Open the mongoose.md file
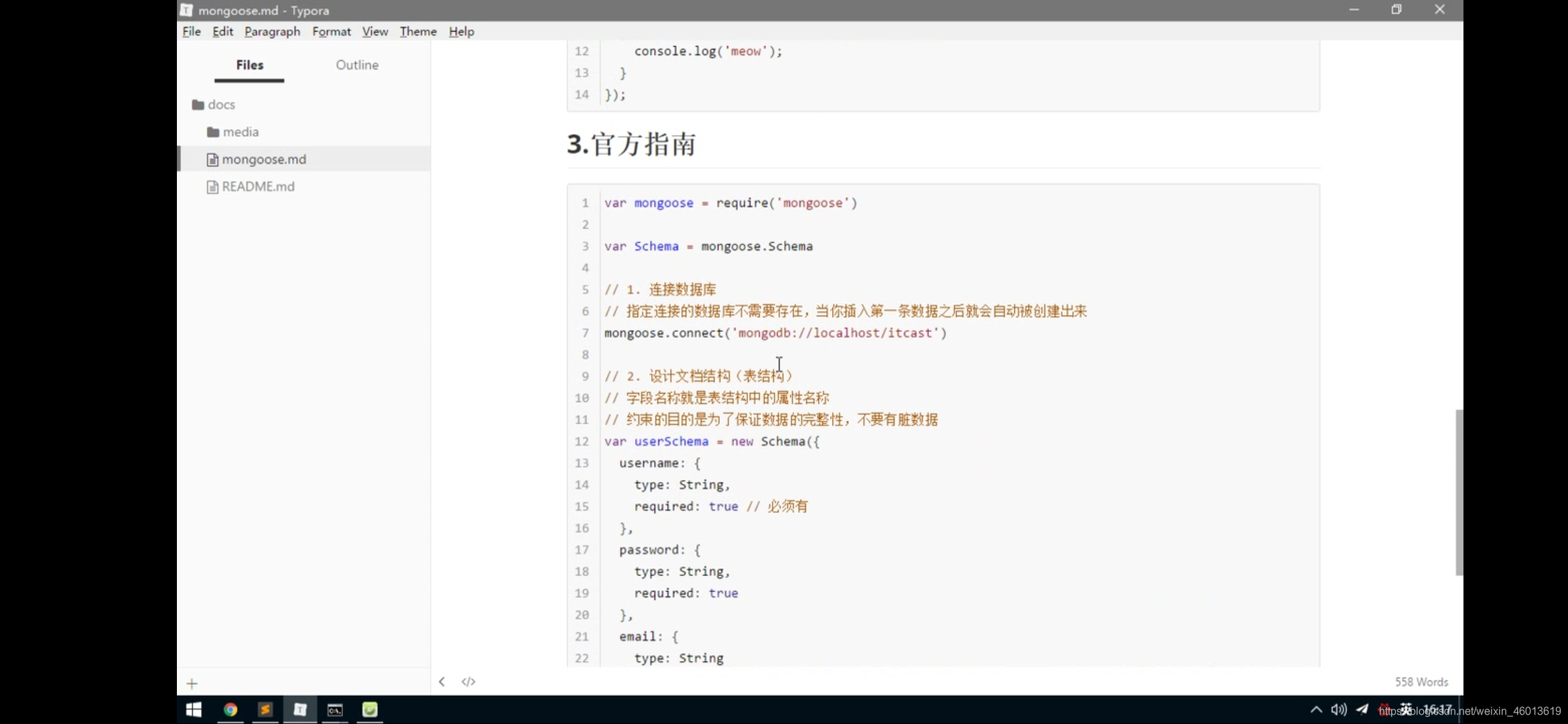This screenshot has width=1568, height=724. pyautogui.click(x=263, y=158)
